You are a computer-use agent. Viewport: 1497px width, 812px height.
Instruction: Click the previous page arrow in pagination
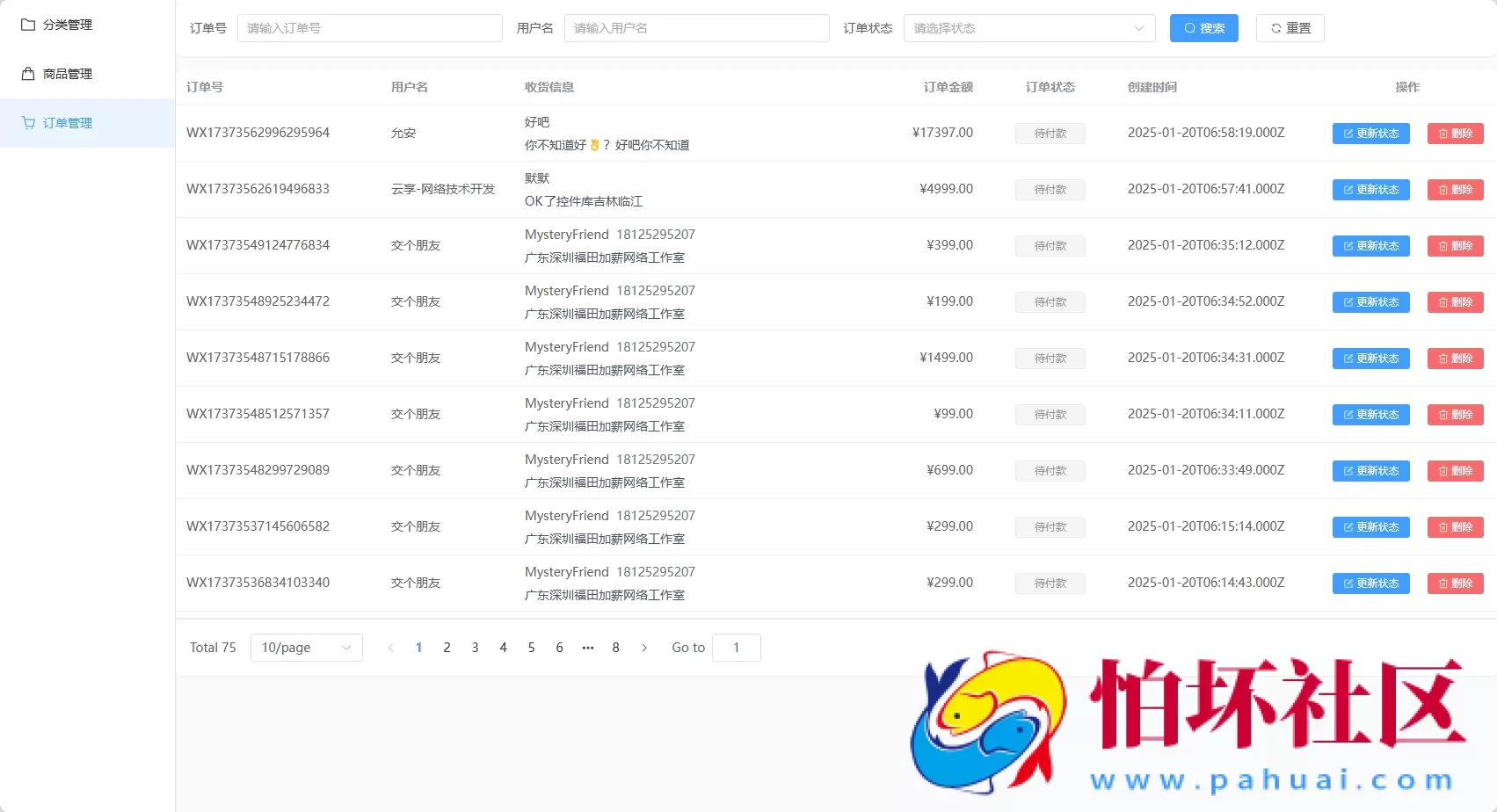390,648
